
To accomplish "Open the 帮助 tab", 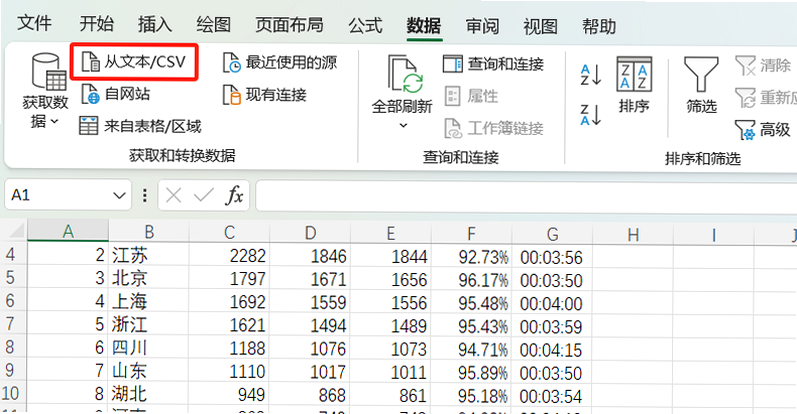I will pyautogui.click(x=599, y=26).
